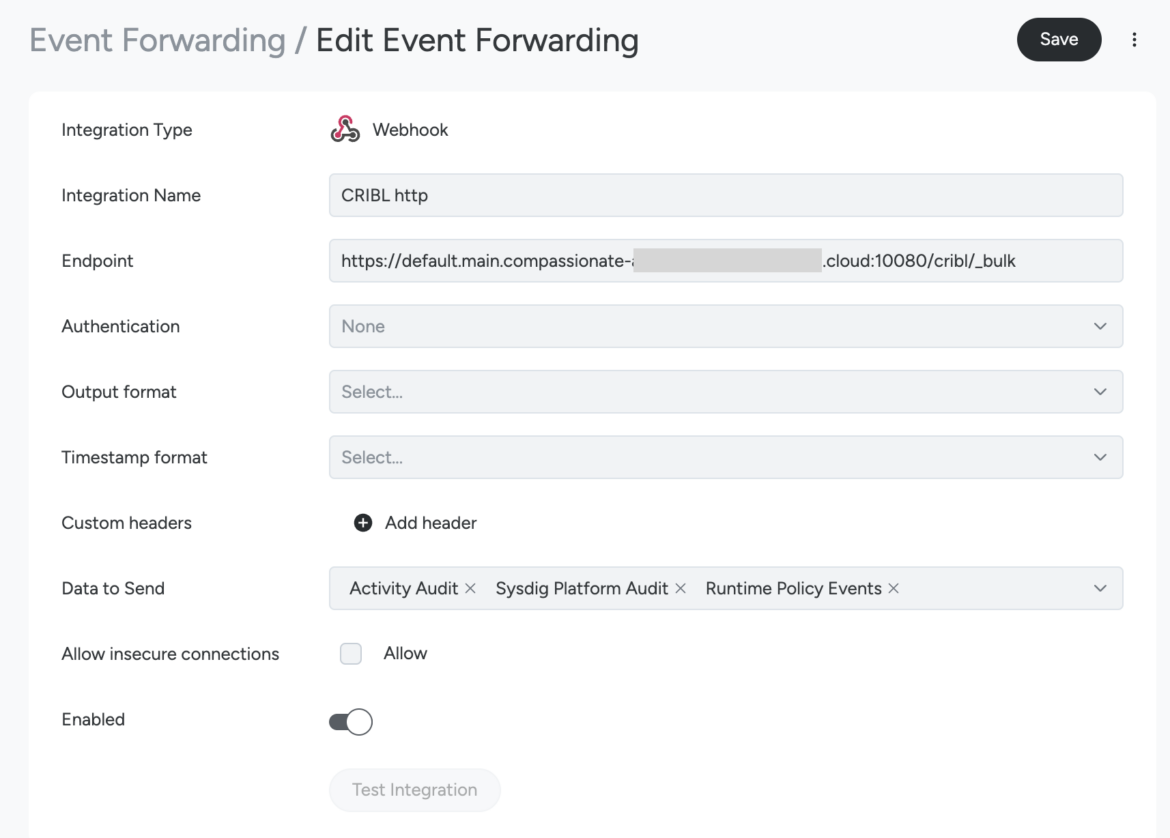The width and height of the screenshot is (1170, 838).
Task: Open the Output format dropdown
Action: [725, 392]
